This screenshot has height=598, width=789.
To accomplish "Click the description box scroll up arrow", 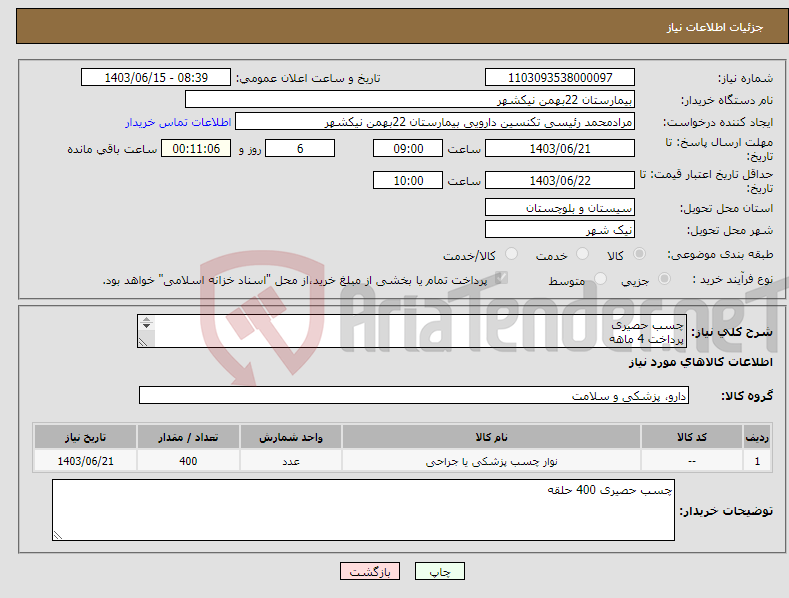I will 146,320.
